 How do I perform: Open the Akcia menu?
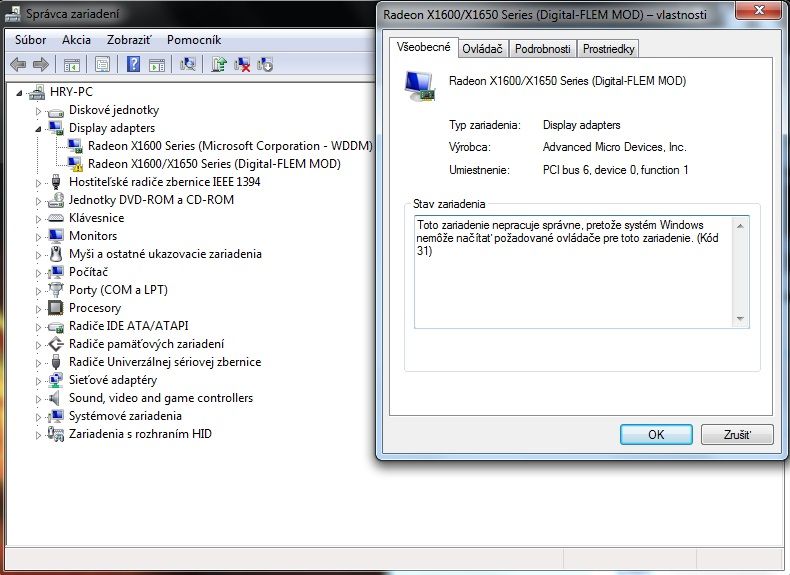[77, 40]
